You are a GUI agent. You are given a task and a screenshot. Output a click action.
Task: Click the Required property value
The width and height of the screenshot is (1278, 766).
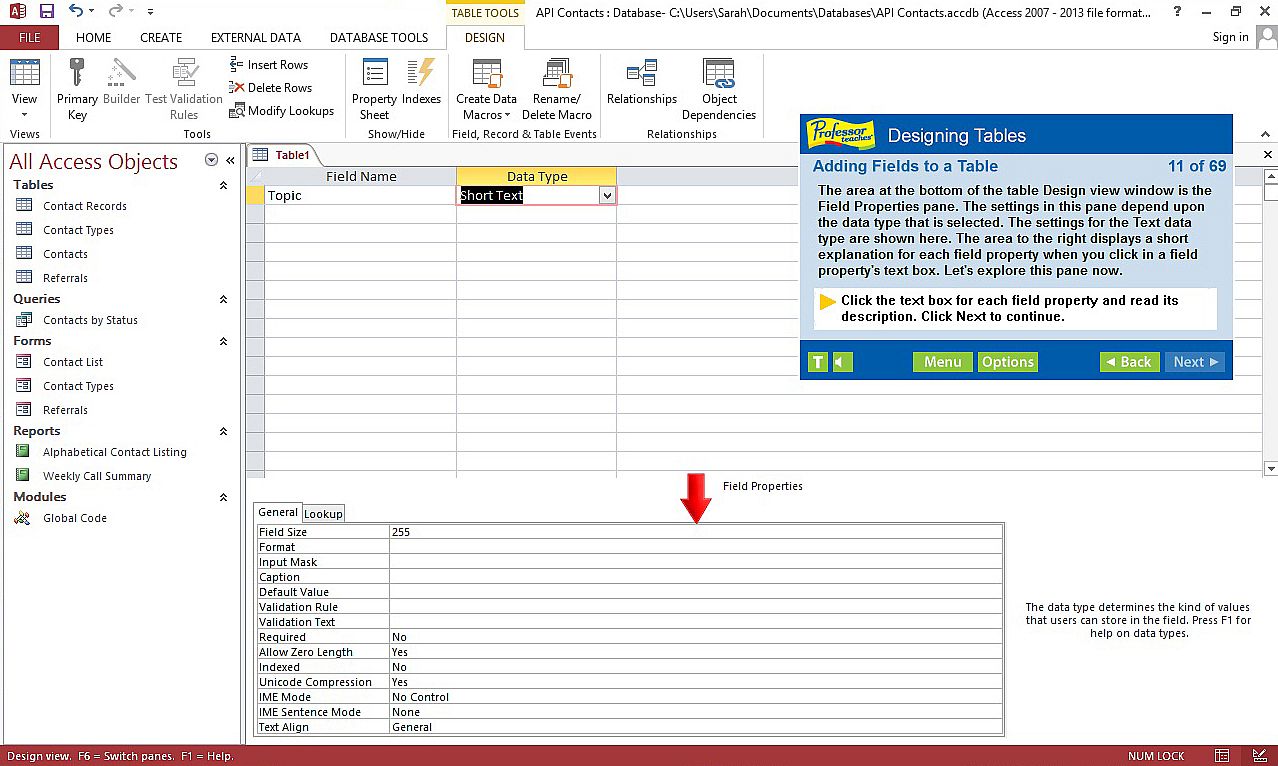(x=696, y=637)
